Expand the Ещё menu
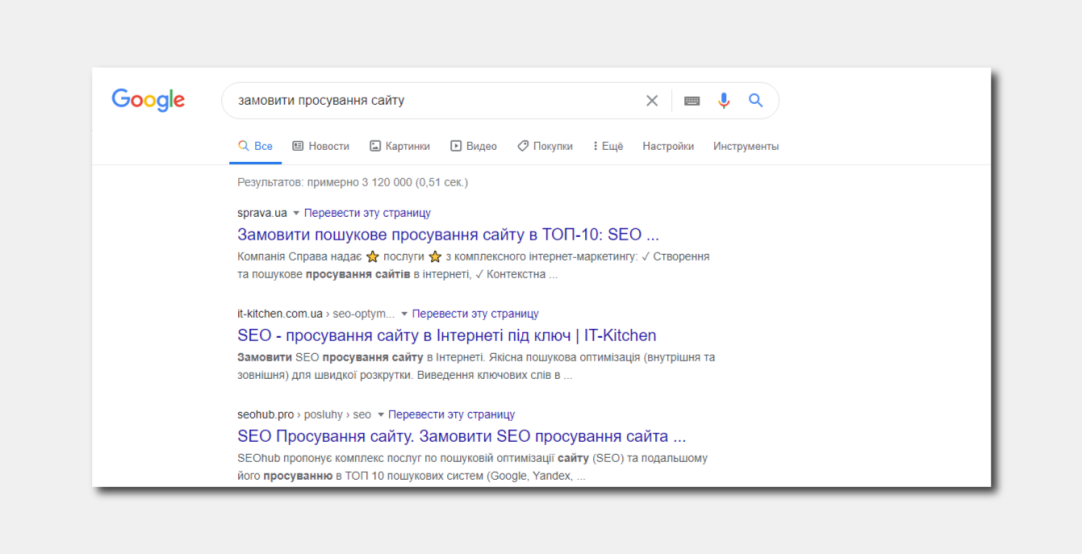 point(608,146)
